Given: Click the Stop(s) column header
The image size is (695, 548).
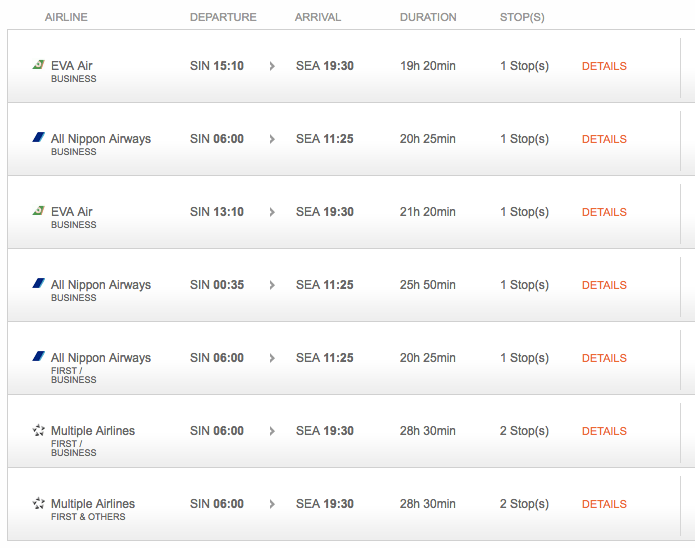Looking at the screenshot, I should [522, 17].
